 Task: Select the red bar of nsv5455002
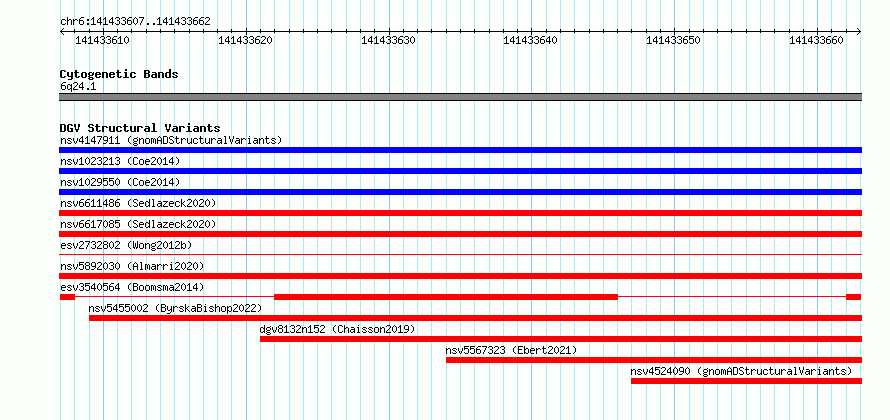475,318
